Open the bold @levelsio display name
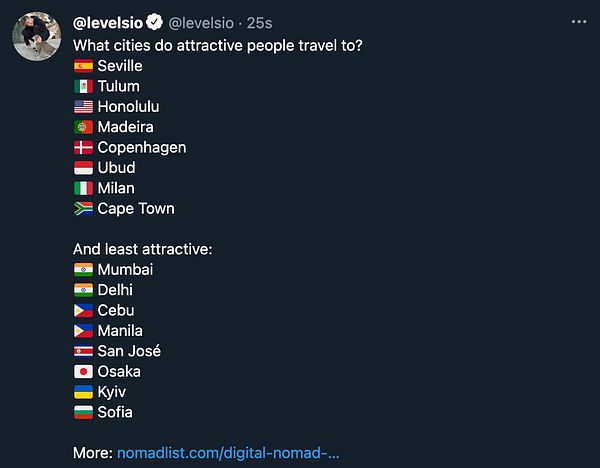Image resolution: width=600 pixels, height=468 pixels. click(x=109, y=21)
